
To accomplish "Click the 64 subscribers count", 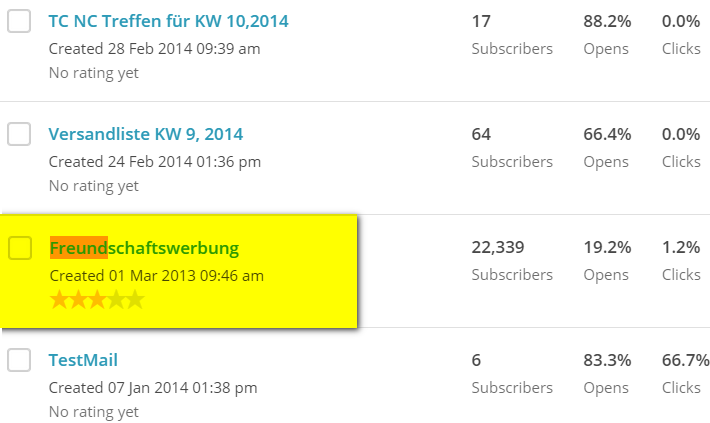I will (481, 134).
